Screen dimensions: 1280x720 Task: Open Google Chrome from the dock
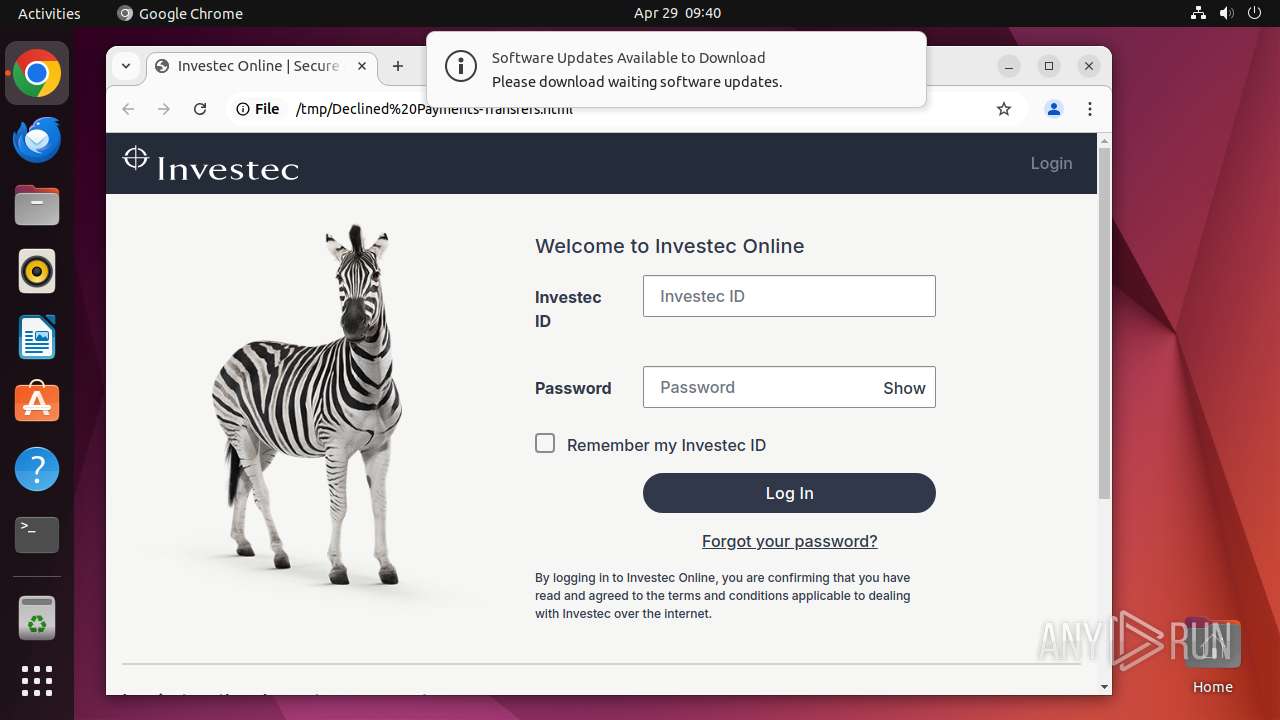click(37, 74)
